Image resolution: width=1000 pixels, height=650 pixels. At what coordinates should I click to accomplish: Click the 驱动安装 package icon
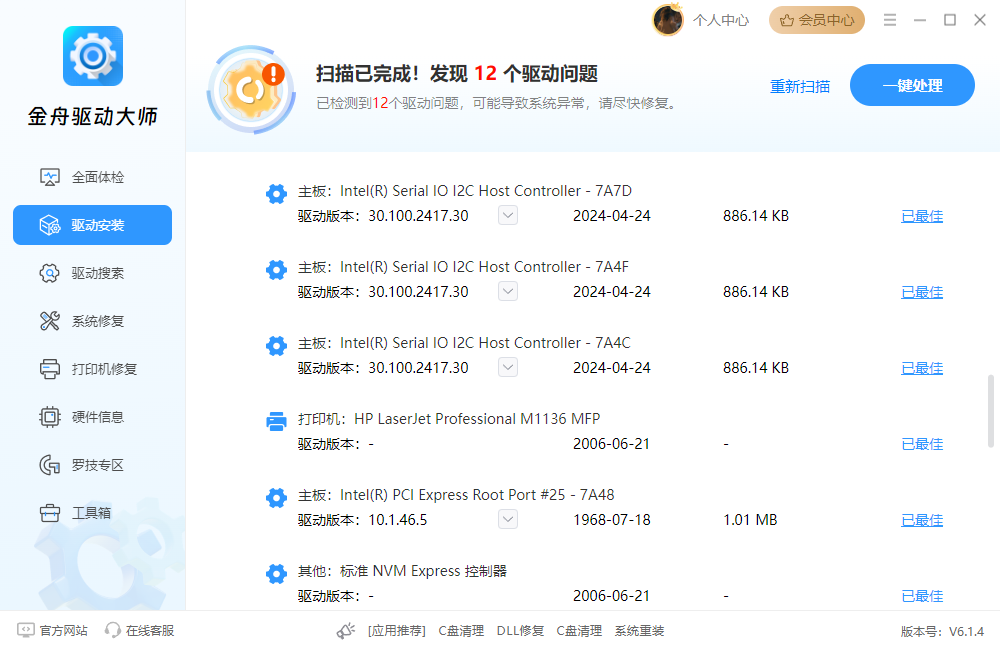[50, 225]
